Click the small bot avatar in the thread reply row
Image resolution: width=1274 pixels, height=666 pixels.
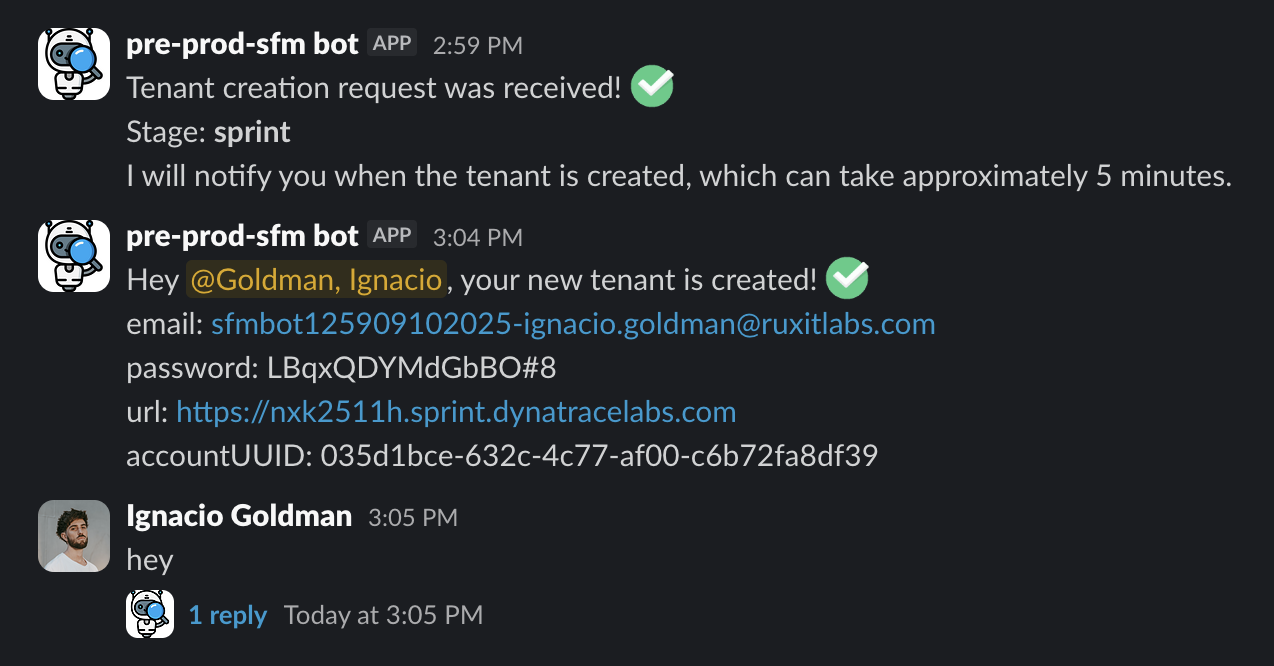coord(150,614)
